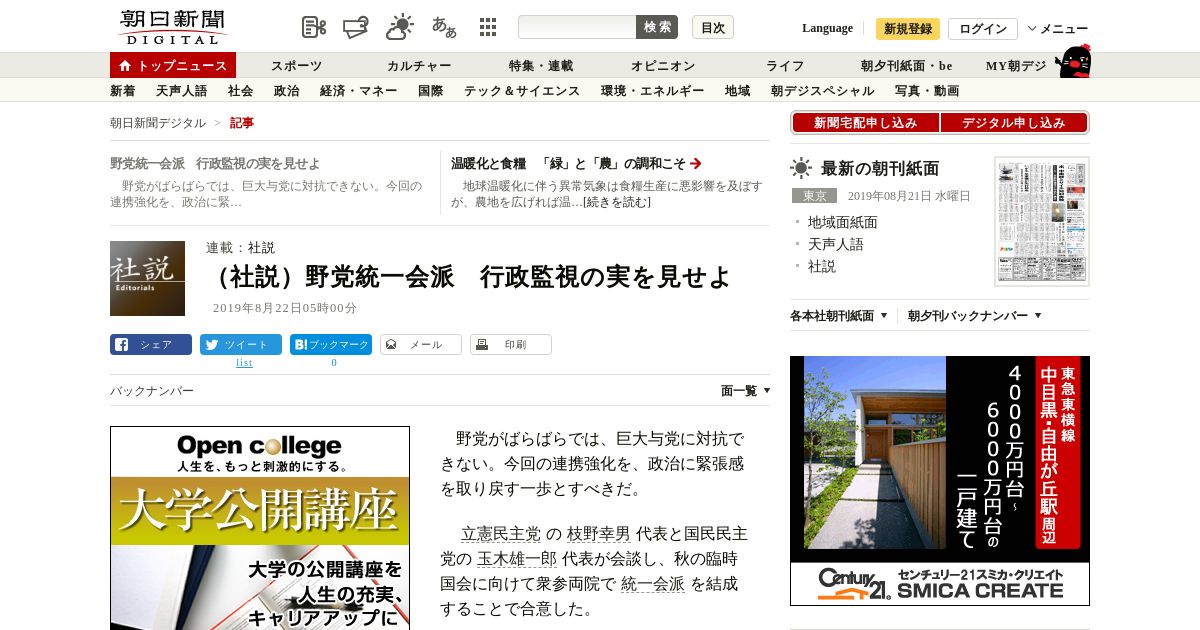1200x630 pixels.
Task: Click the mascot character icon
Action: tap(1073, 61)
